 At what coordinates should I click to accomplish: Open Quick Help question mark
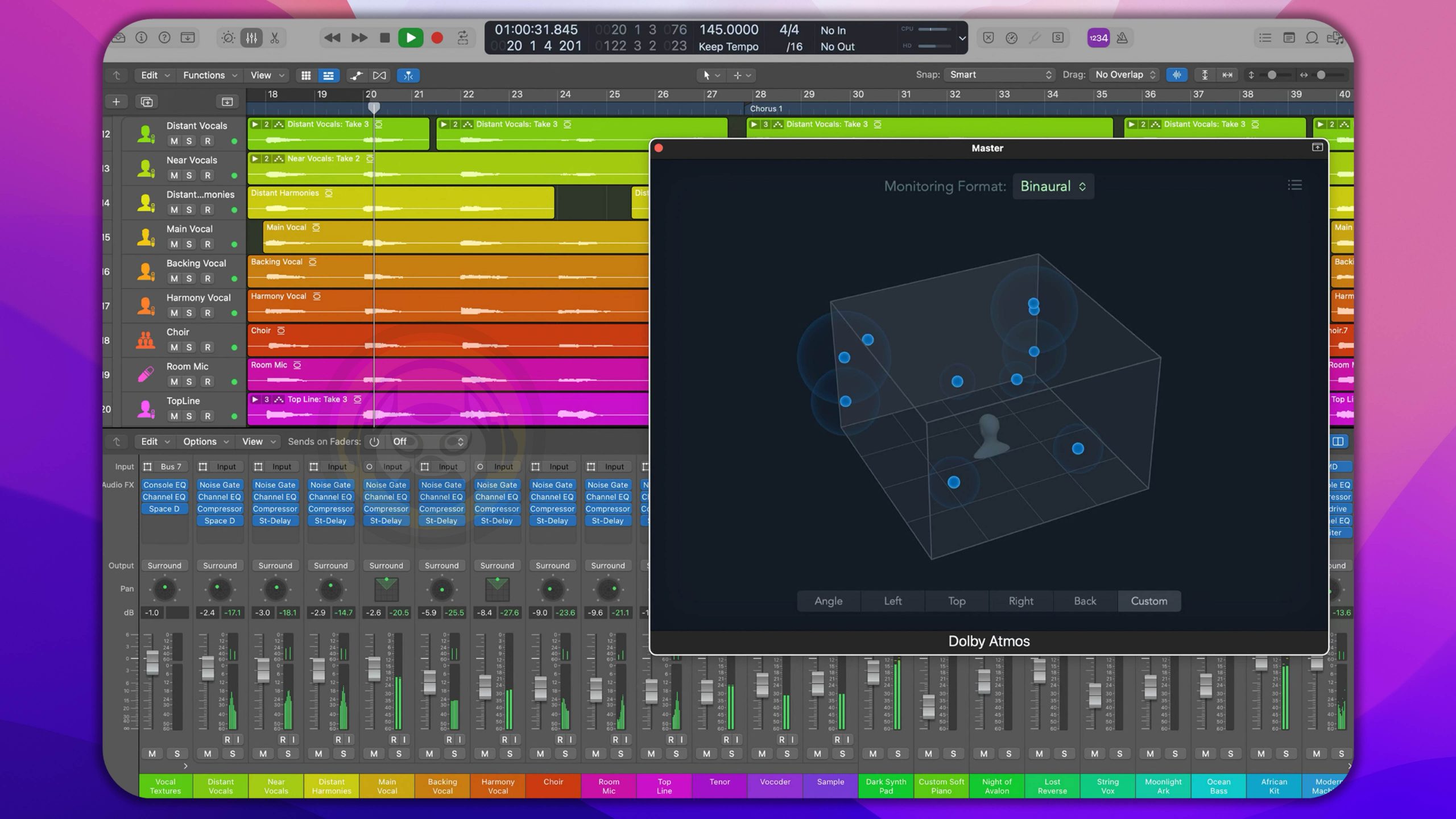click(x=164, y=38)
